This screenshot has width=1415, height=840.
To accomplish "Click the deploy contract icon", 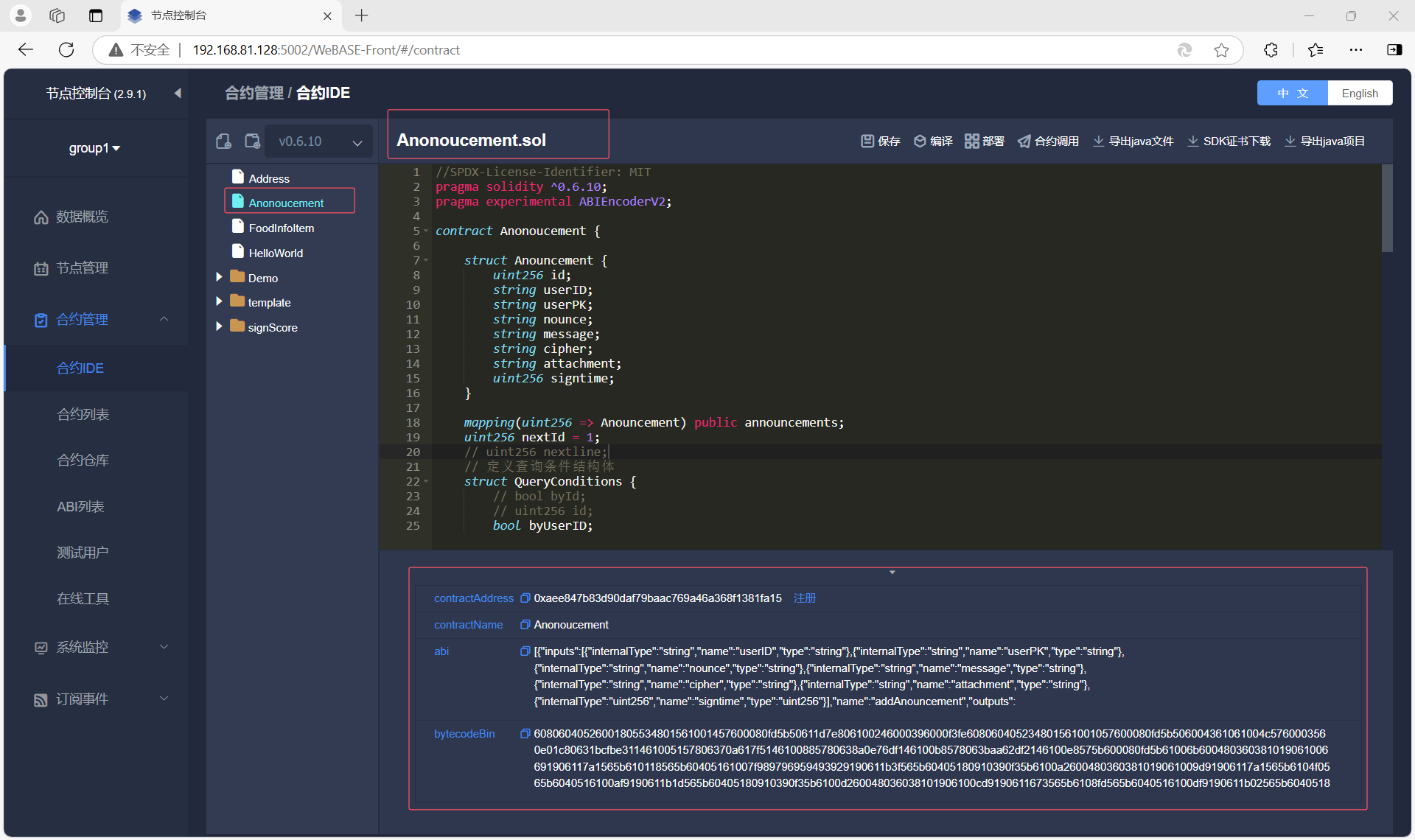I will pos(972,141).
